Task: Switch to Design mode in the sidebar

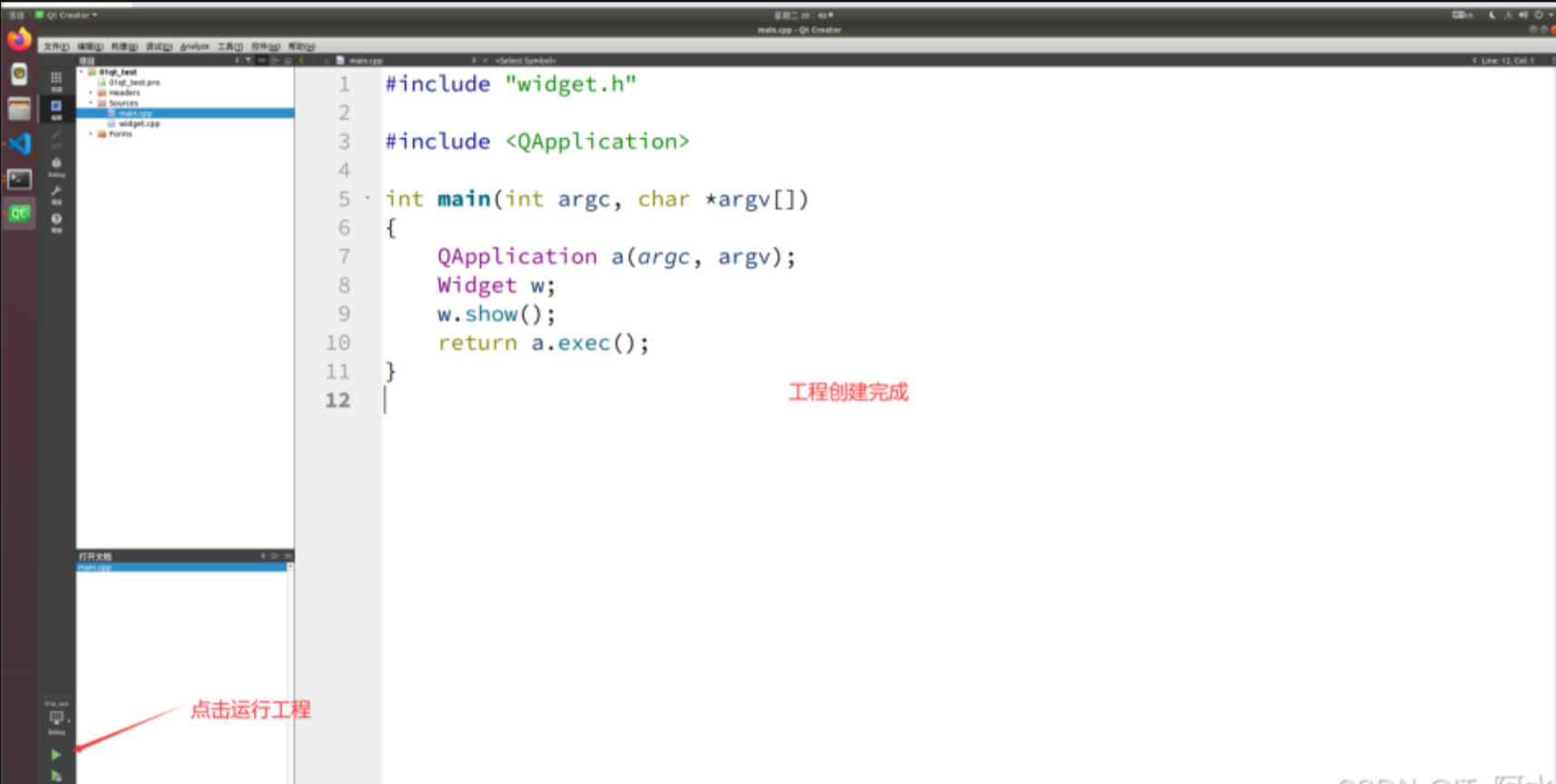Action: pos(56,137)
